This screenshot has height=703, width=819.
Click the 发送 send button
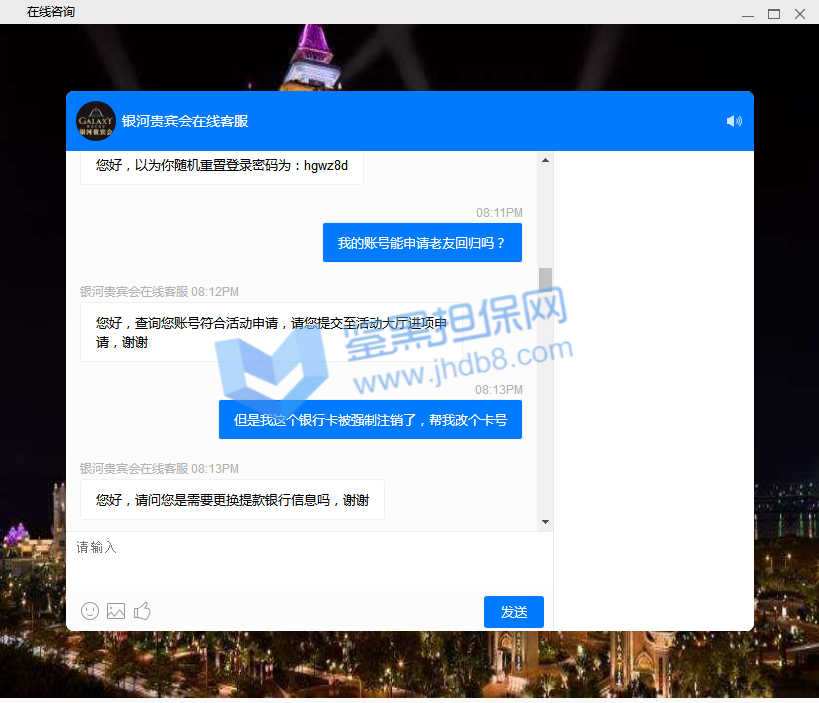(x=513, y=612)
